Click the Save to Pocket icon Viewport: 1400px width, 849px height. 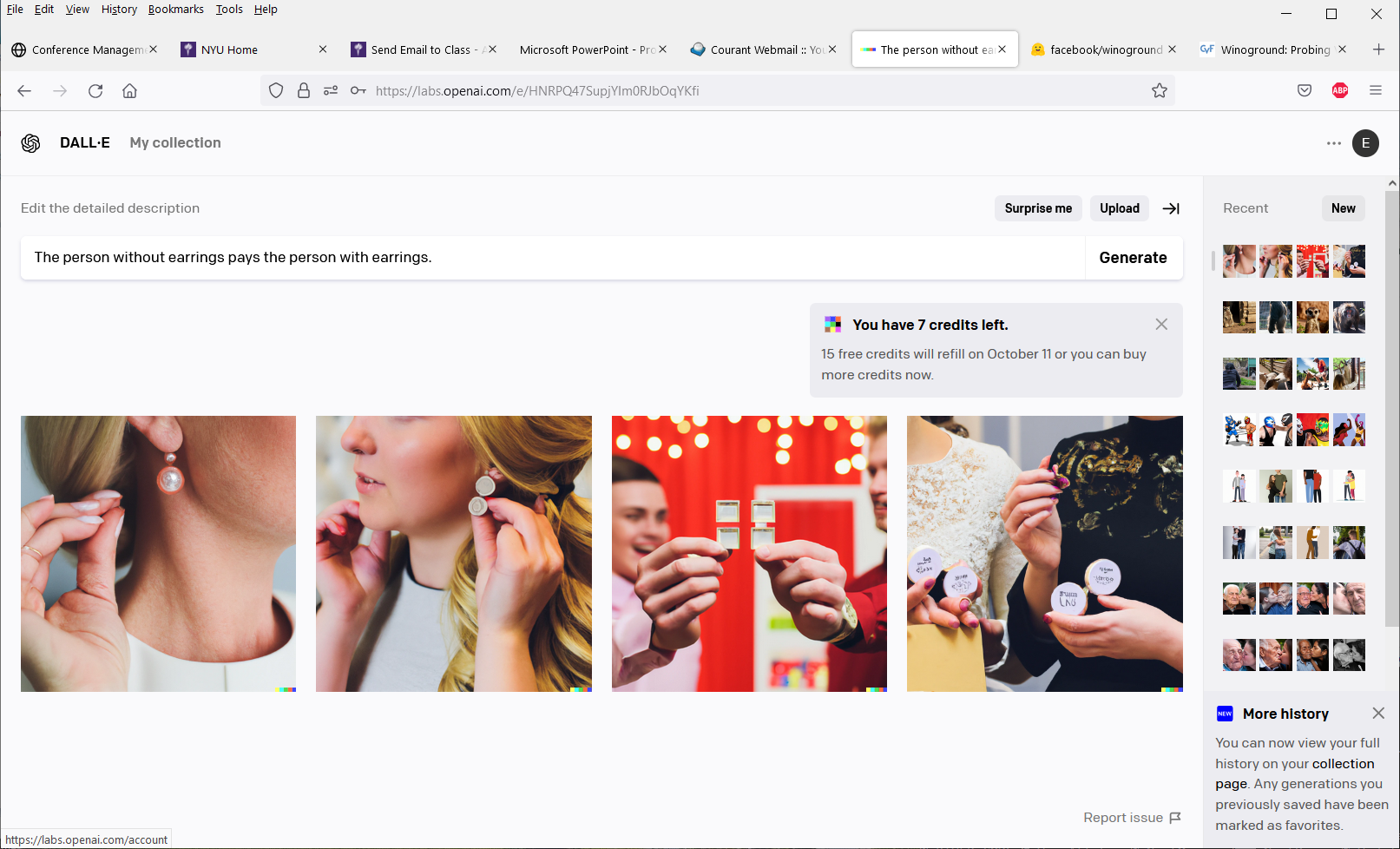(x=1304, y=91)
